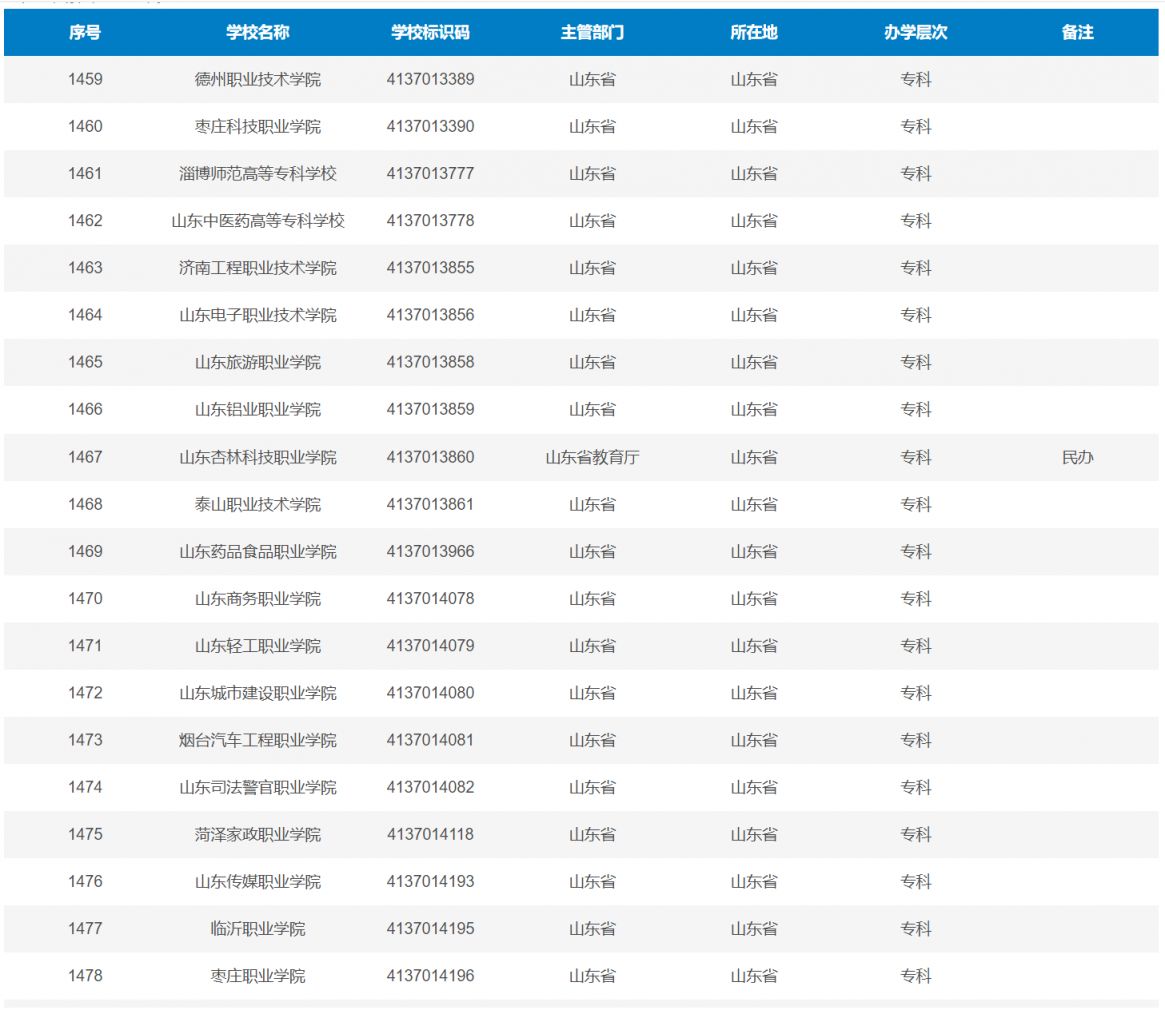Select school name 山东杏林科技职业学院
1165x1022 pixels.
[257, 457]
